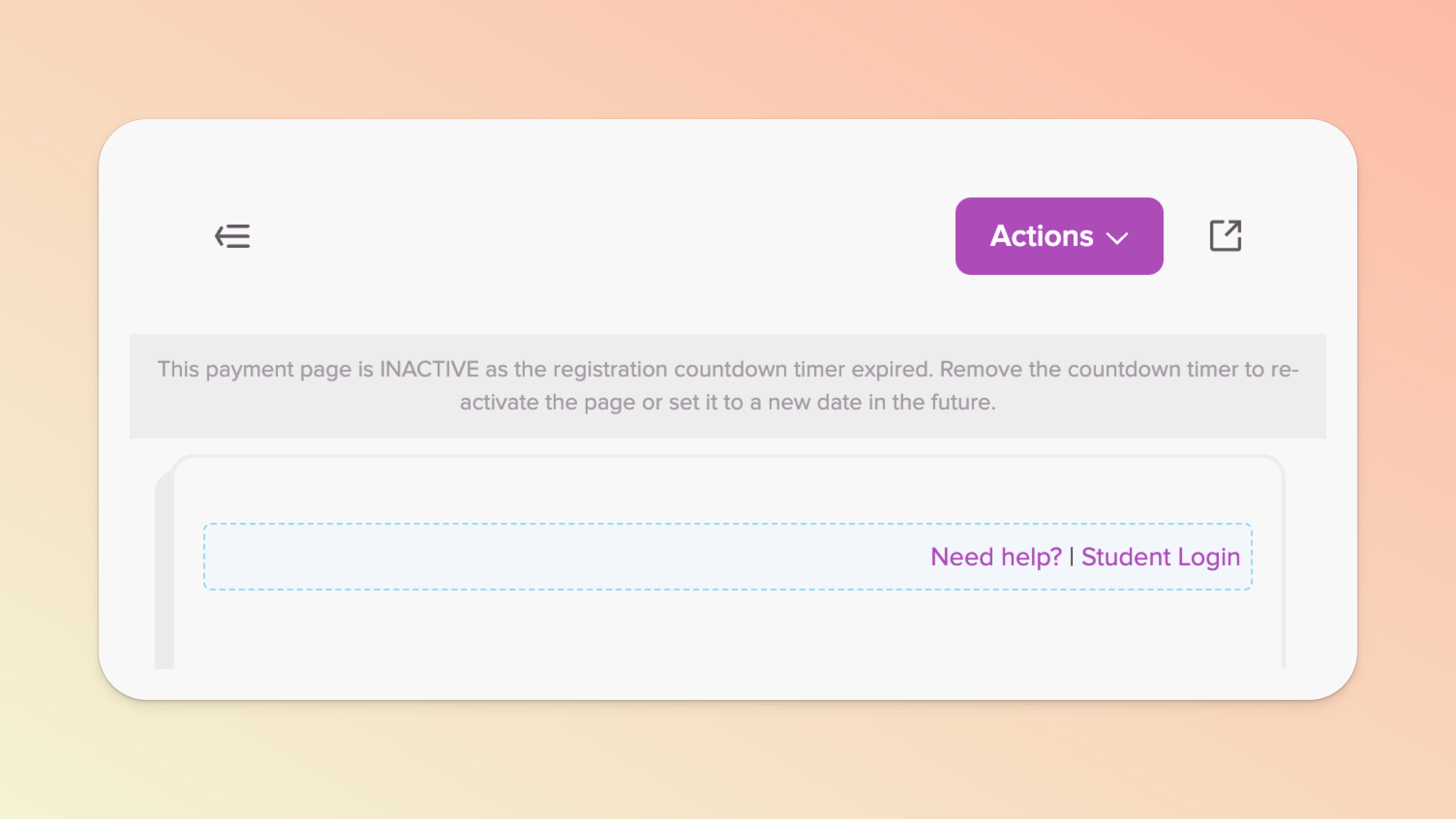Viewport: 1456px width, 819px height.
Task: Launch the external link preview icon
Action: (x=1225, y=236)
